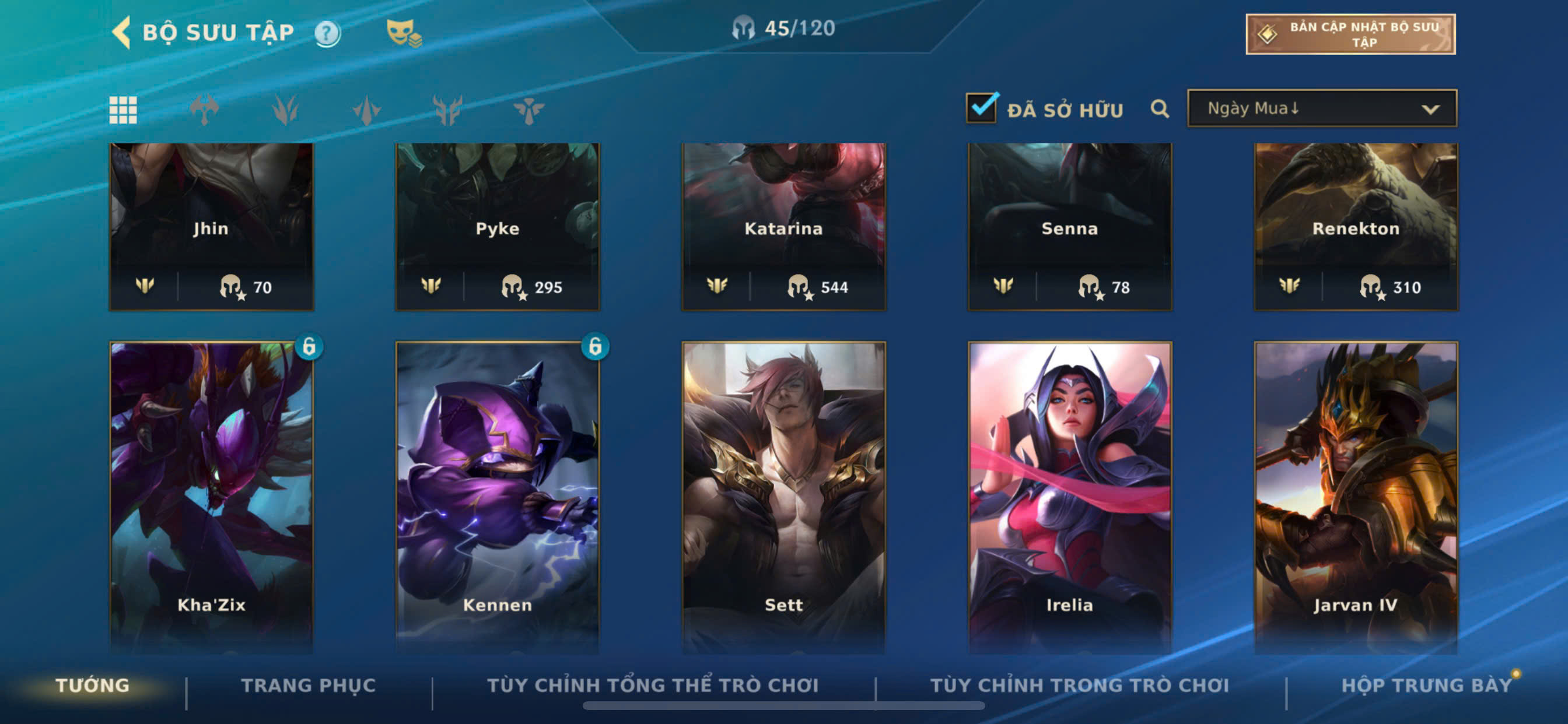Open the Ngày Mua sort dropdown
This screenshot has width=1568, height=724.
[1321, 108]
